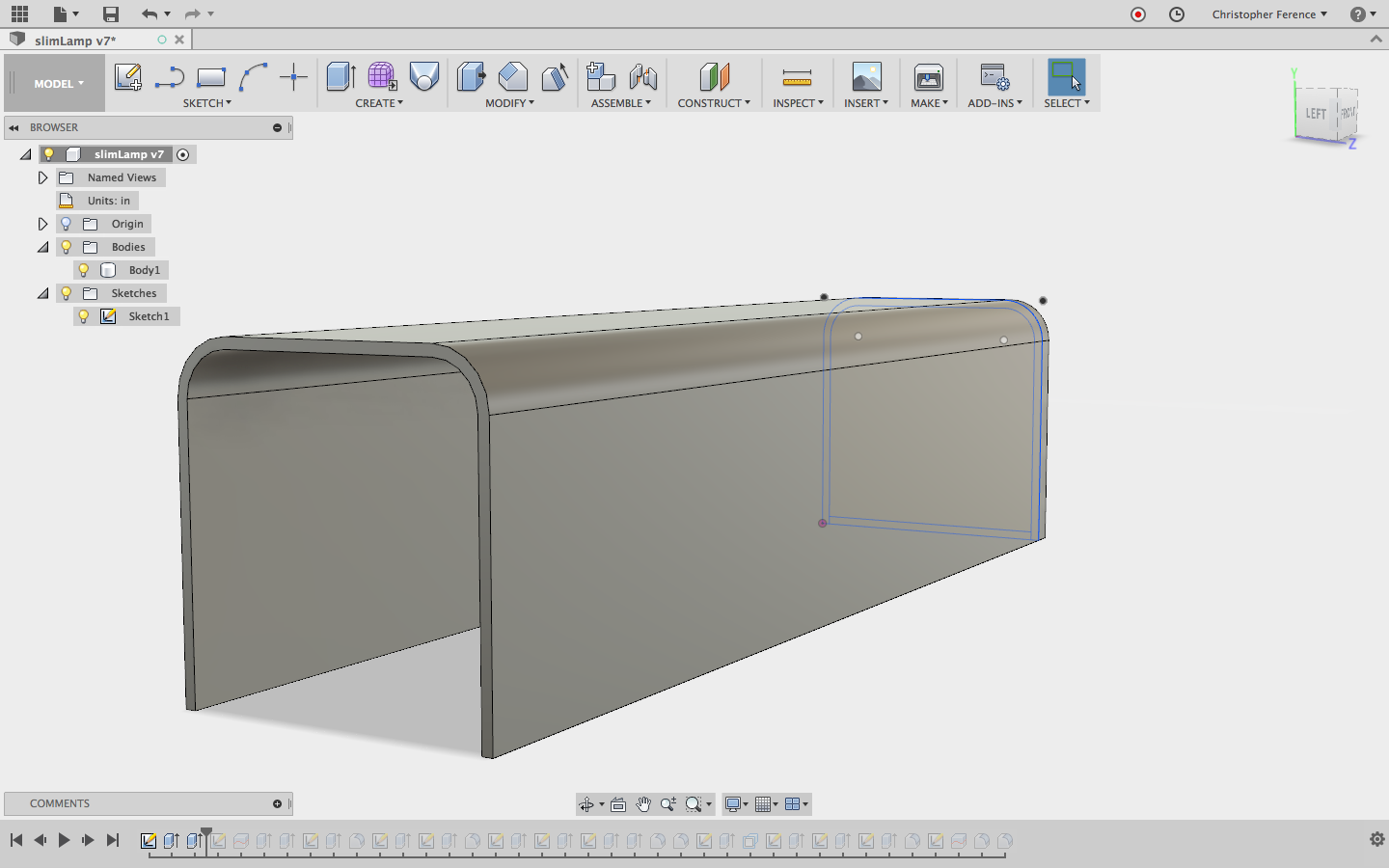Open the Viewports layout dropdown

coord(797,804)
